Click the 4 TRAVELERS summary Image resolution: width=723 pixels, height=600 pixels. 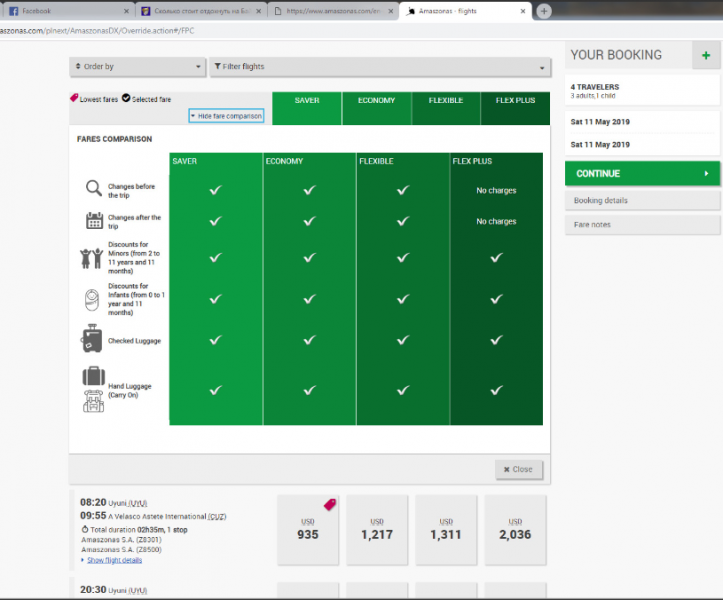point(595,87)
